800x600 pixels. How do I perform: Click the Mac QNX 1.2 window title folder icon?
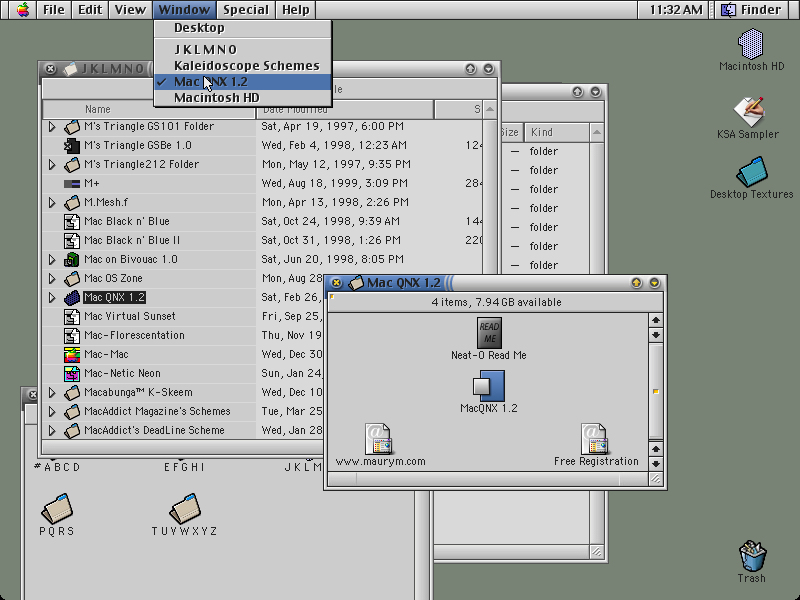(356, 283)
